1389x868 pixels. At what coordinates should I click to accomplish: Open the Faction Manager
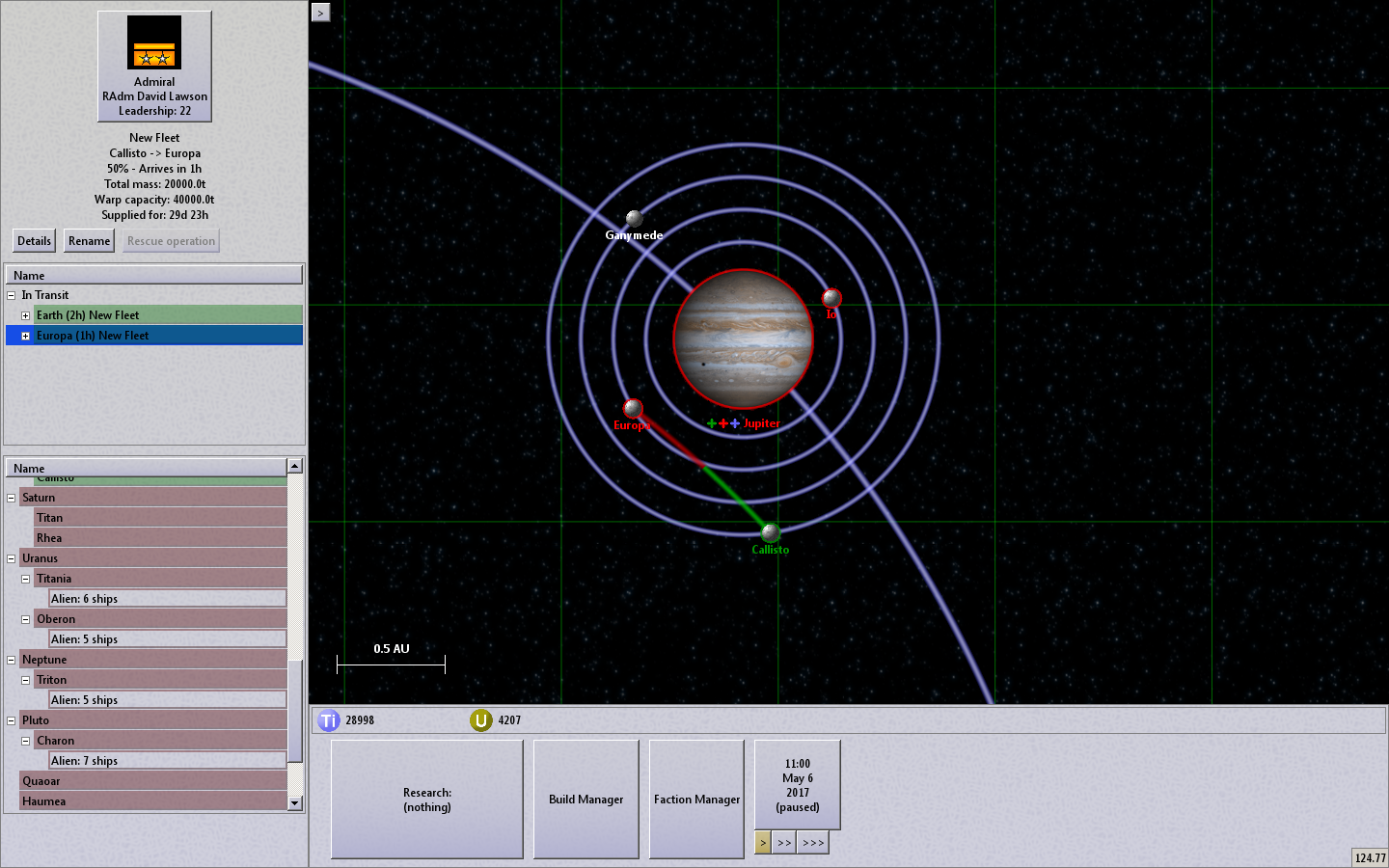pyautogui.click(x=696, y=800)
